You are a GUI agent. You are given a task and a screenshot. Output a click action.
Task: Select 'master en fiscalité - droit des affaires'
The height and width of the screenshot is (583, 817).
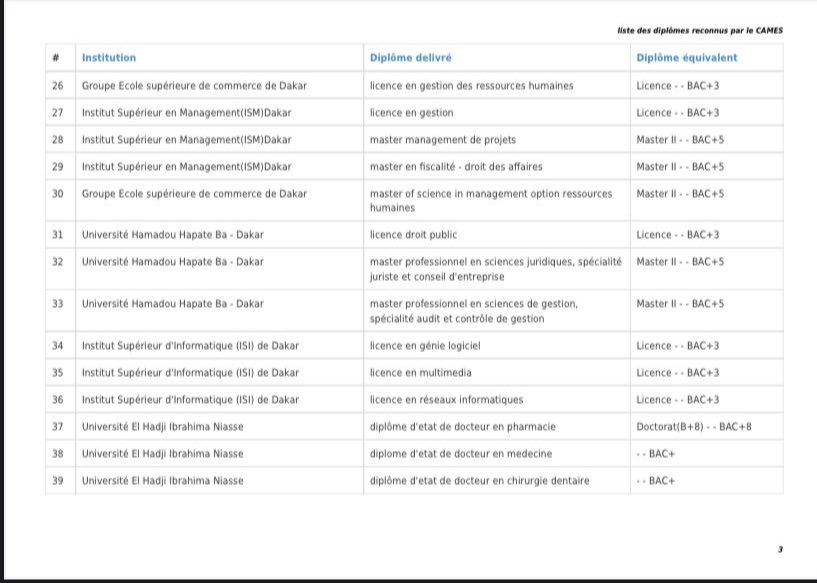456,167
